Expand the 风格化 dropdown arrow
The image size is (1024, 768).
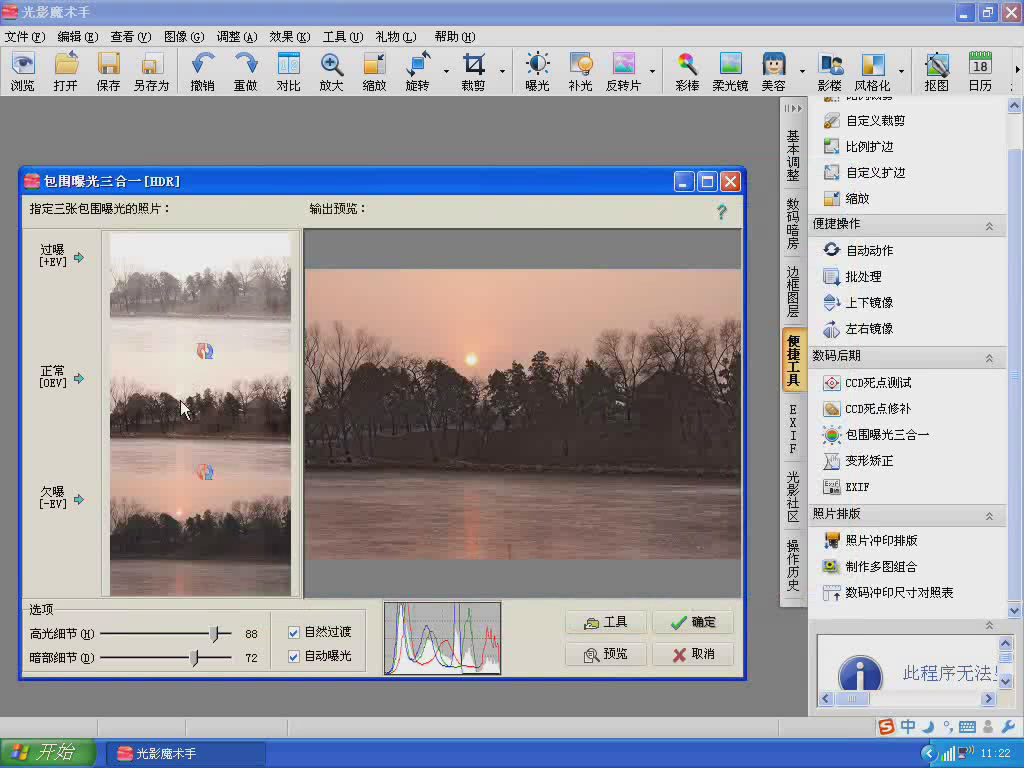point(901,71)
